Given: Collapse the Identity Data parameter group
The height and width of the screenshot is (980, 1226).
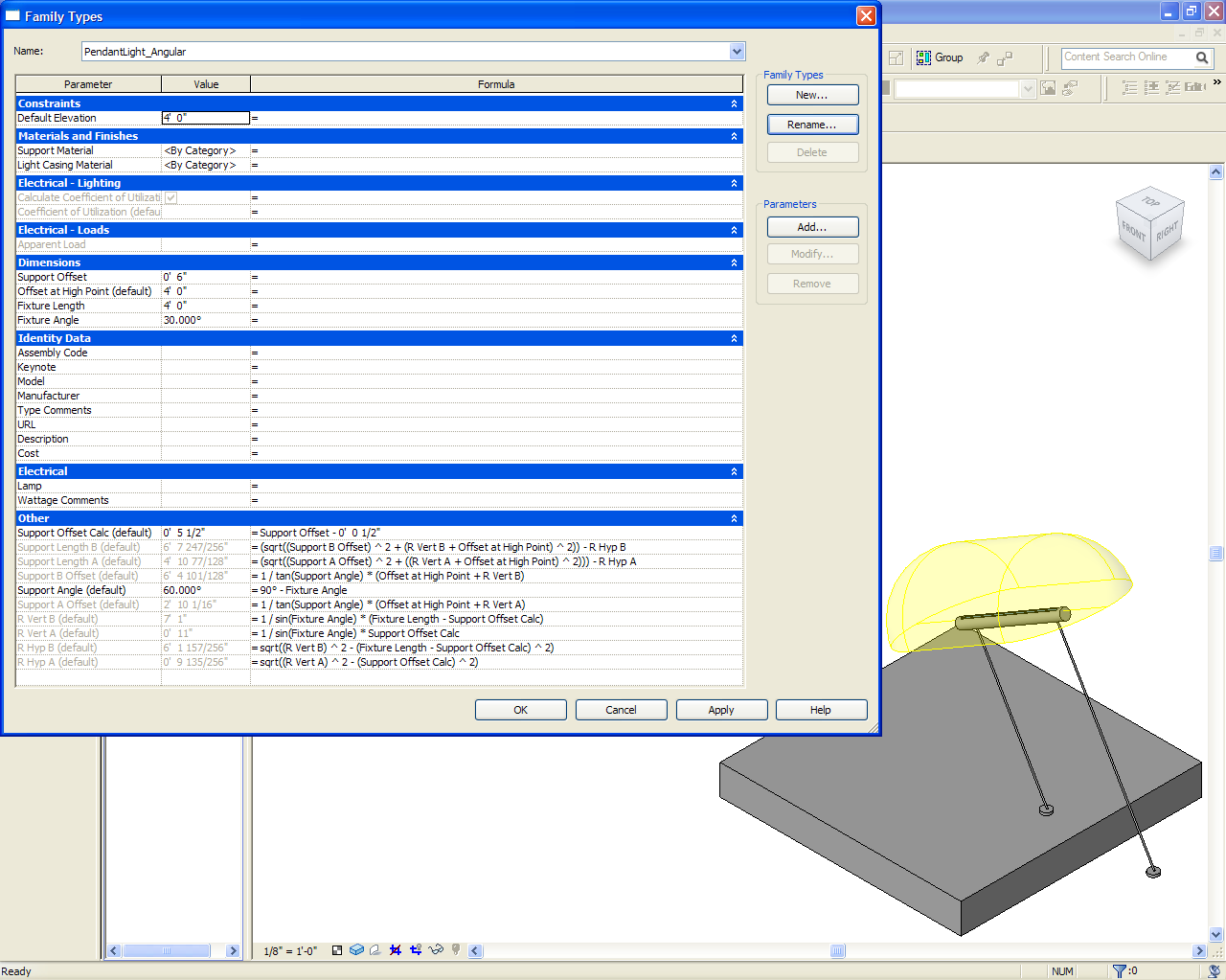Looking at the screenshot, I should 734,338.
